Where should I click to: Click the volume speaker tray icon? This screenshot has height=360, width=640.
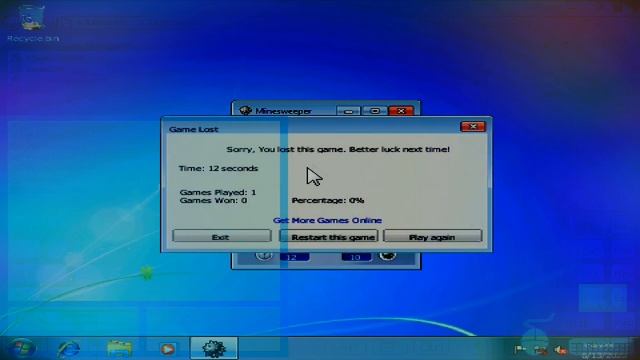click(561, 350)
